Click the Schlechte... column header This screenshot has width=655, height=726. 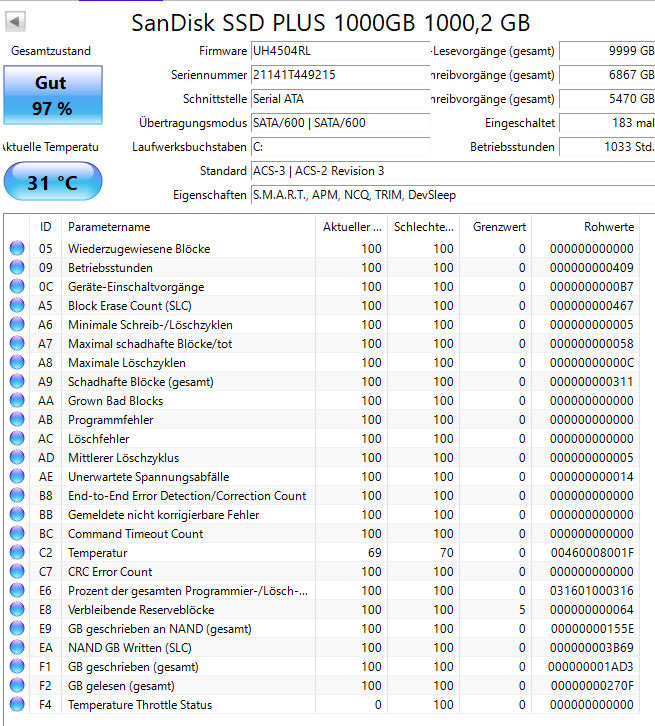[x=424, y=227]
